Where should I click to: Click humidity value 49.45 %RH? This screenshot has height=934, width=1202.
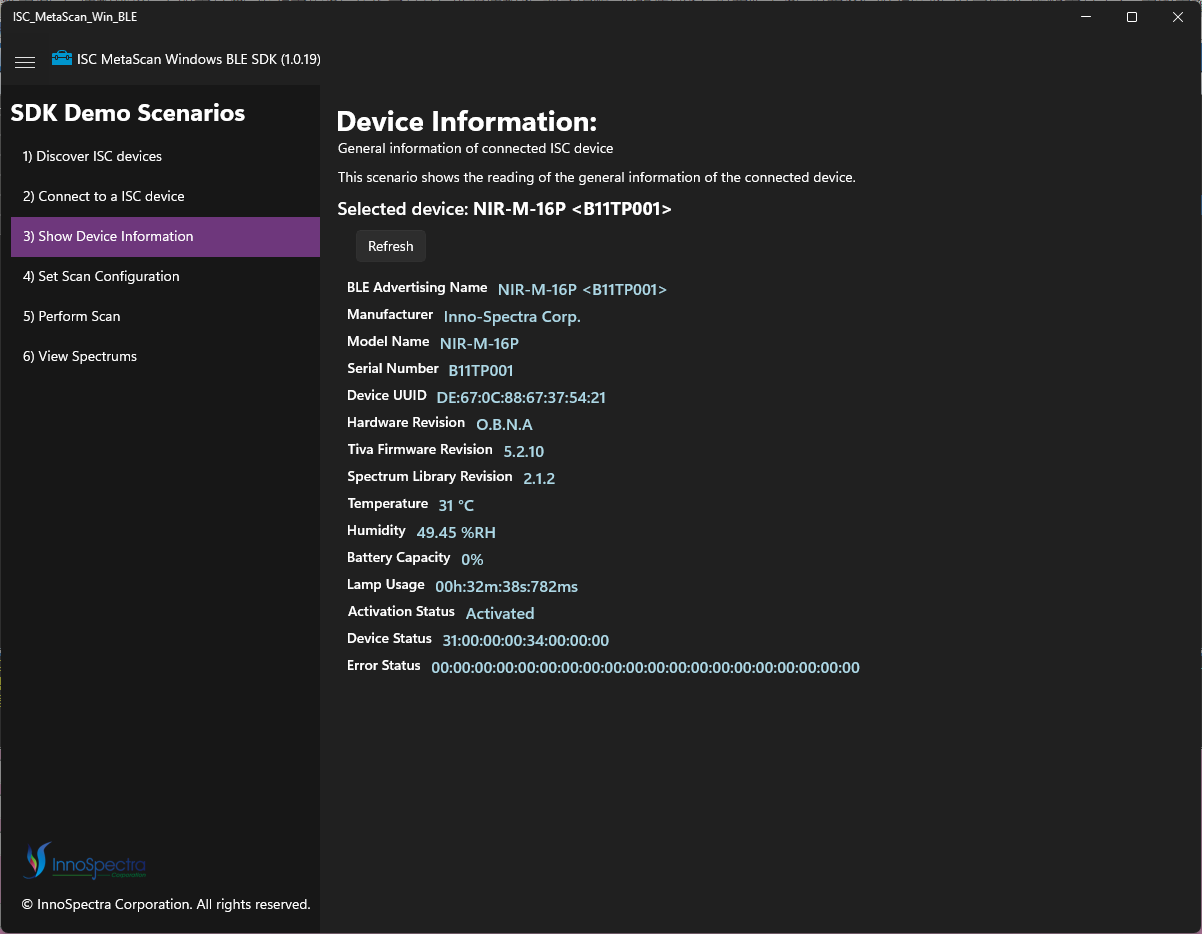point(456,533)
